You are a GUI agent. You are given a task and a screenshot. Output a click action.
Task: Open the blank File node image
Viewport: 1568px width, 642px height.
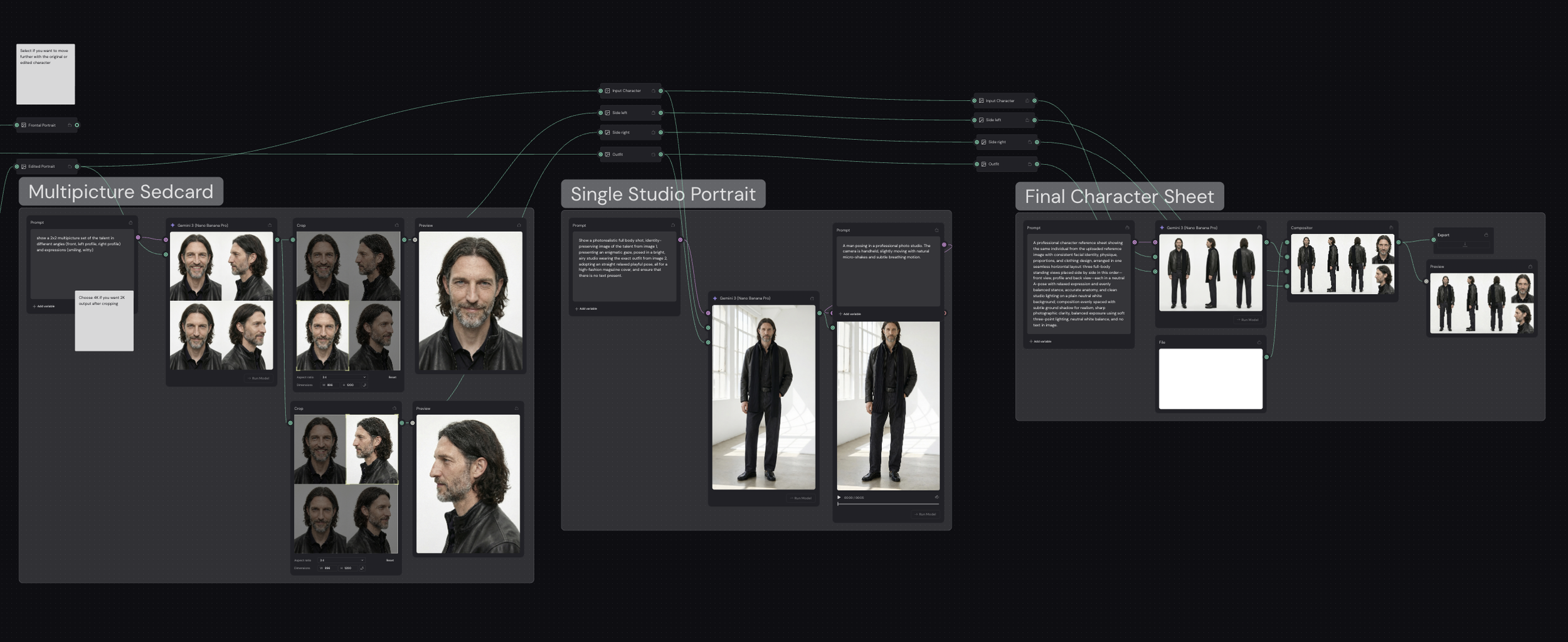(1210, 379)
